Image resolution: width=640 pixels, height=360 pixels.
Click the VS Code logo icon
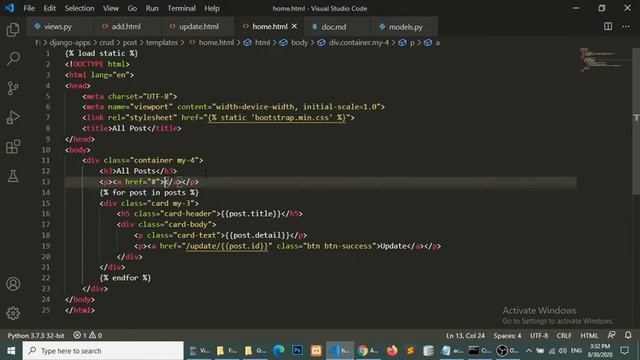[x=9, y=8]
